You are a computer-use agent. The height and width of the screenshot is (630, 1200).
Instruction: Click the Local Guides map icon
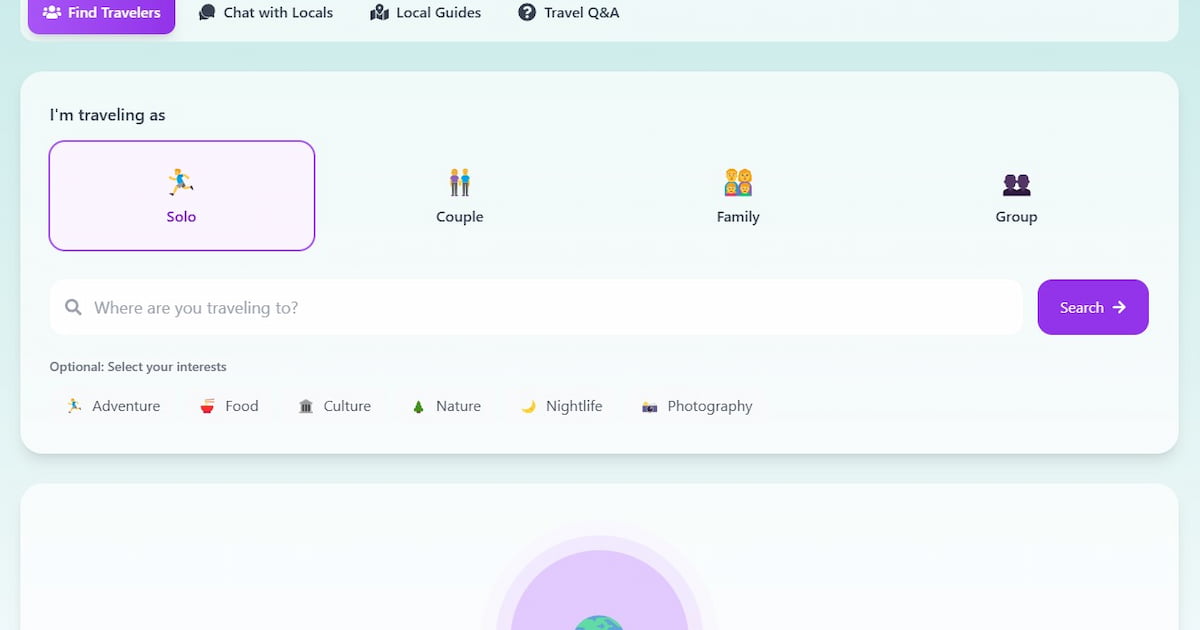pyautogui.click(x=379, y=12)
